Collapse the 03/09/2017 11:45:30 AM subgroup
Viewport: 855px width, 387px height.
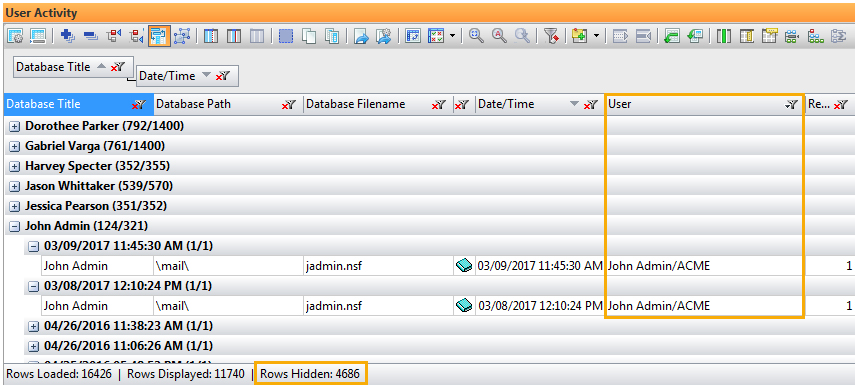34,246
